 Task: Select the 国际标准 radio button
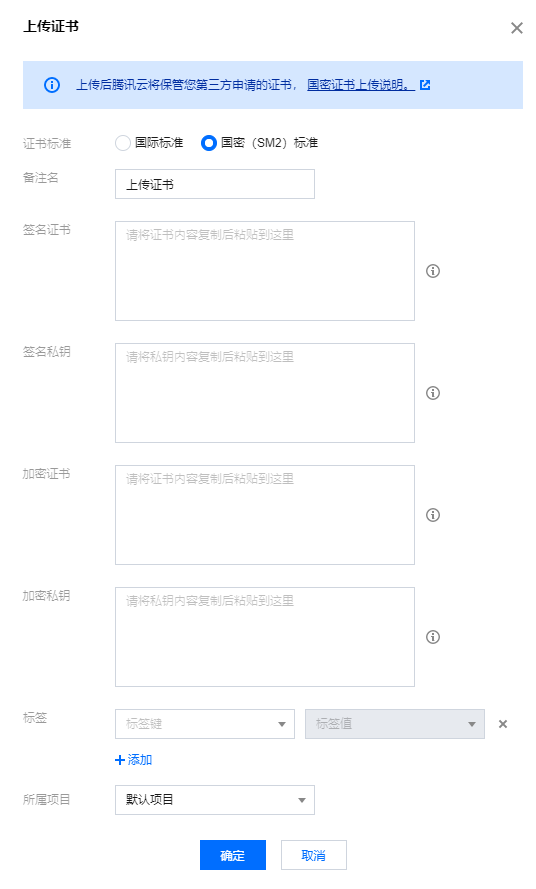coord(123,143)
